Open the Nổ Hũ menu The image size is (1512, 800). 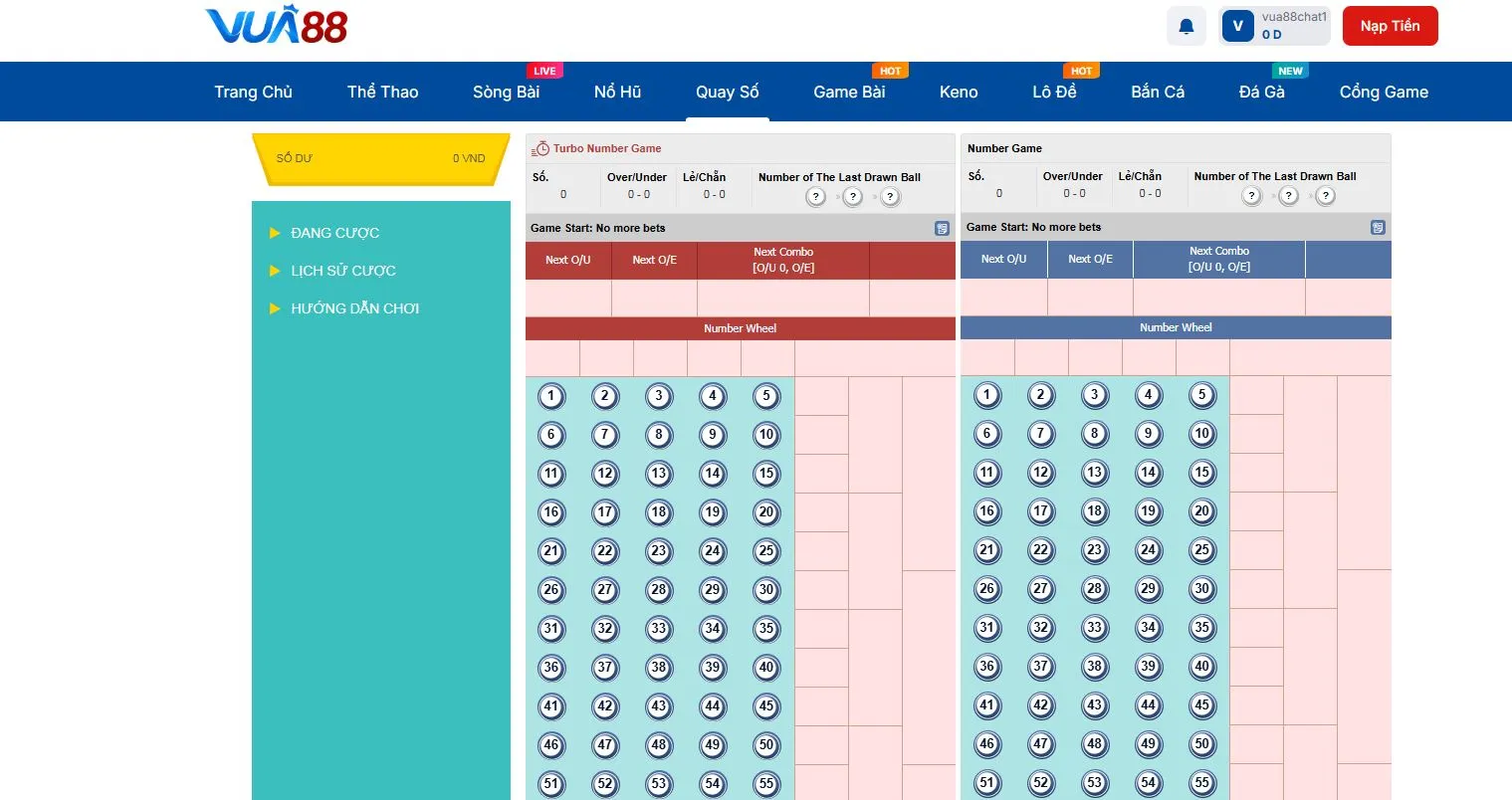coord(617,92)
